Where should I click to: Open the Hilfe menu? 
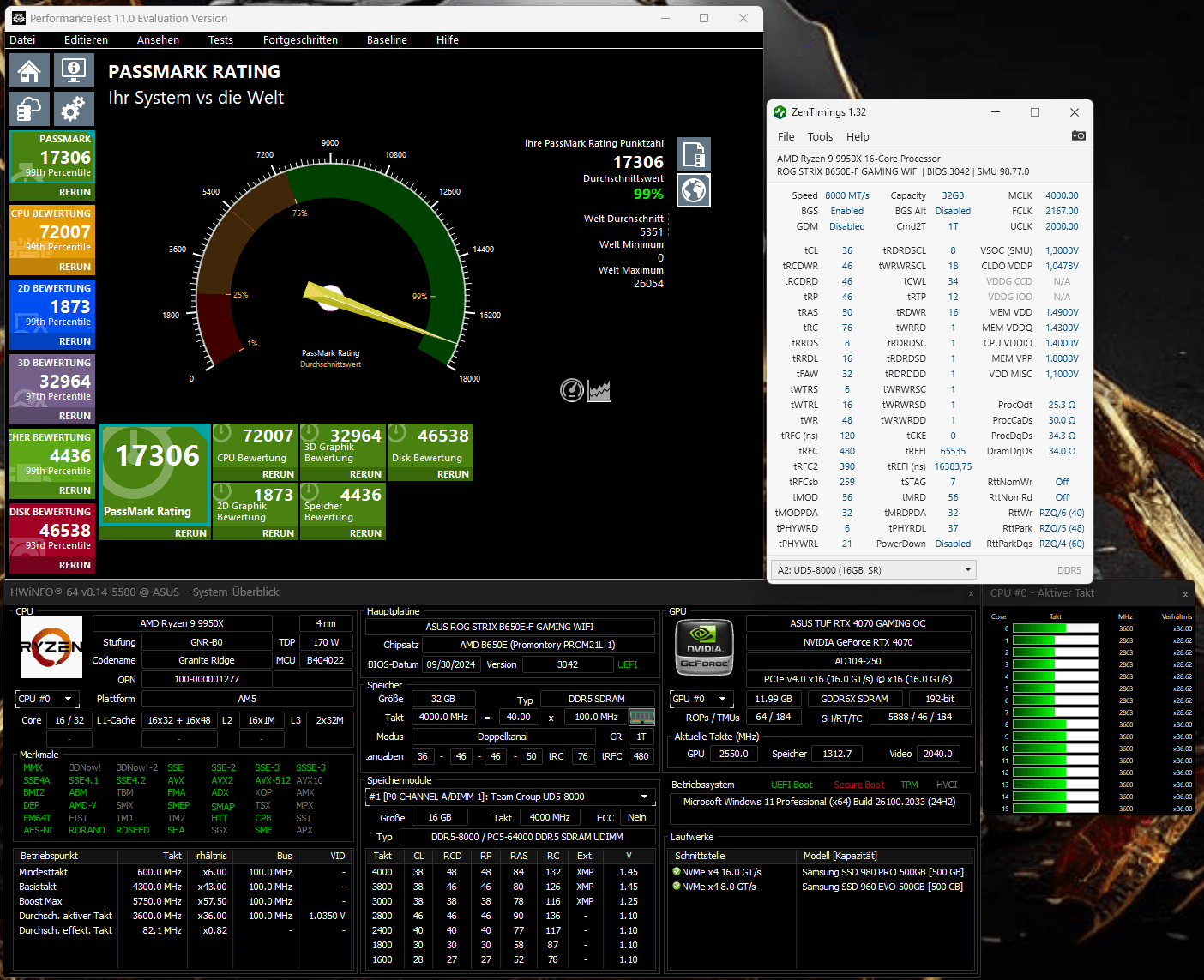(447, 40)
